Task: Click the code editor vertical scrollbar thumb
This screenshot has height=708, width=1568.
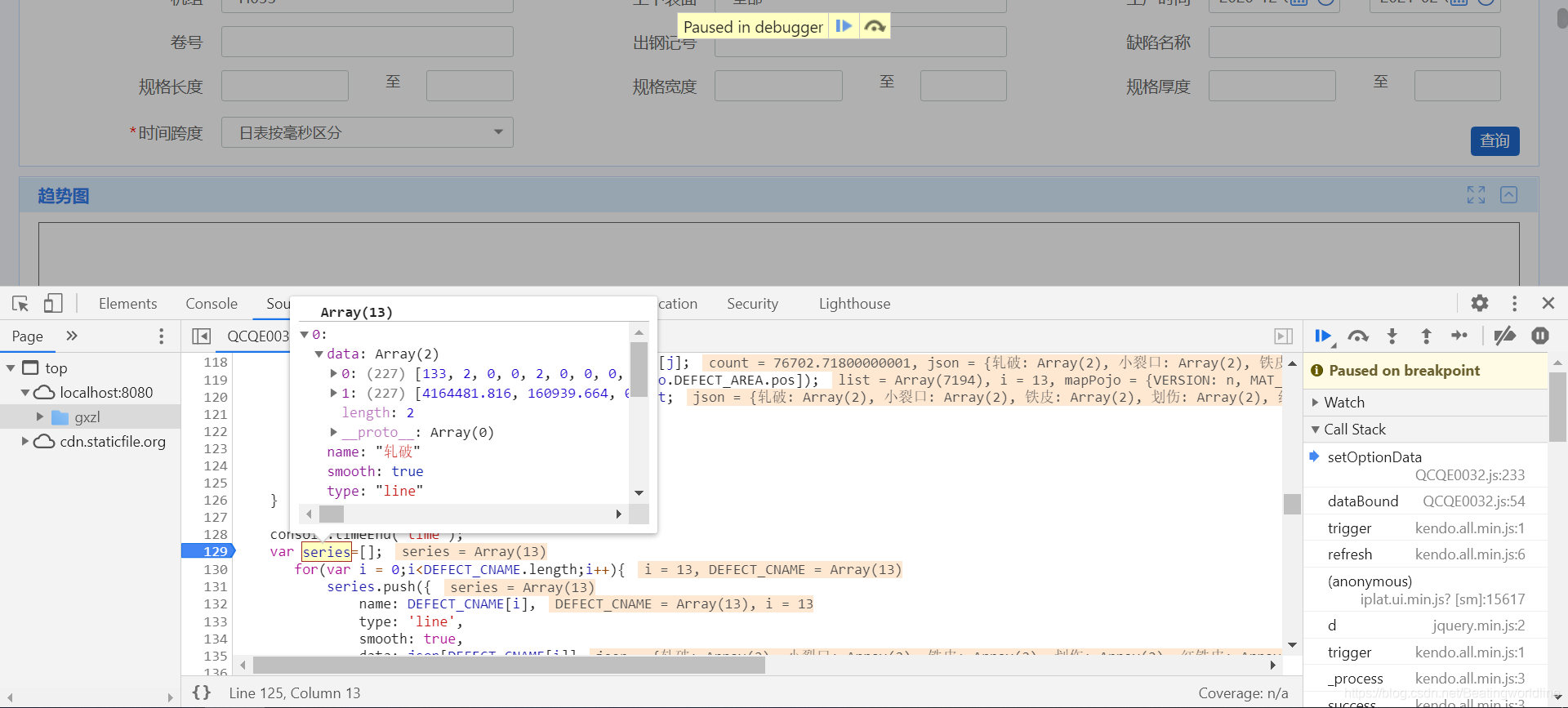Action: (x=1292, y=504)
